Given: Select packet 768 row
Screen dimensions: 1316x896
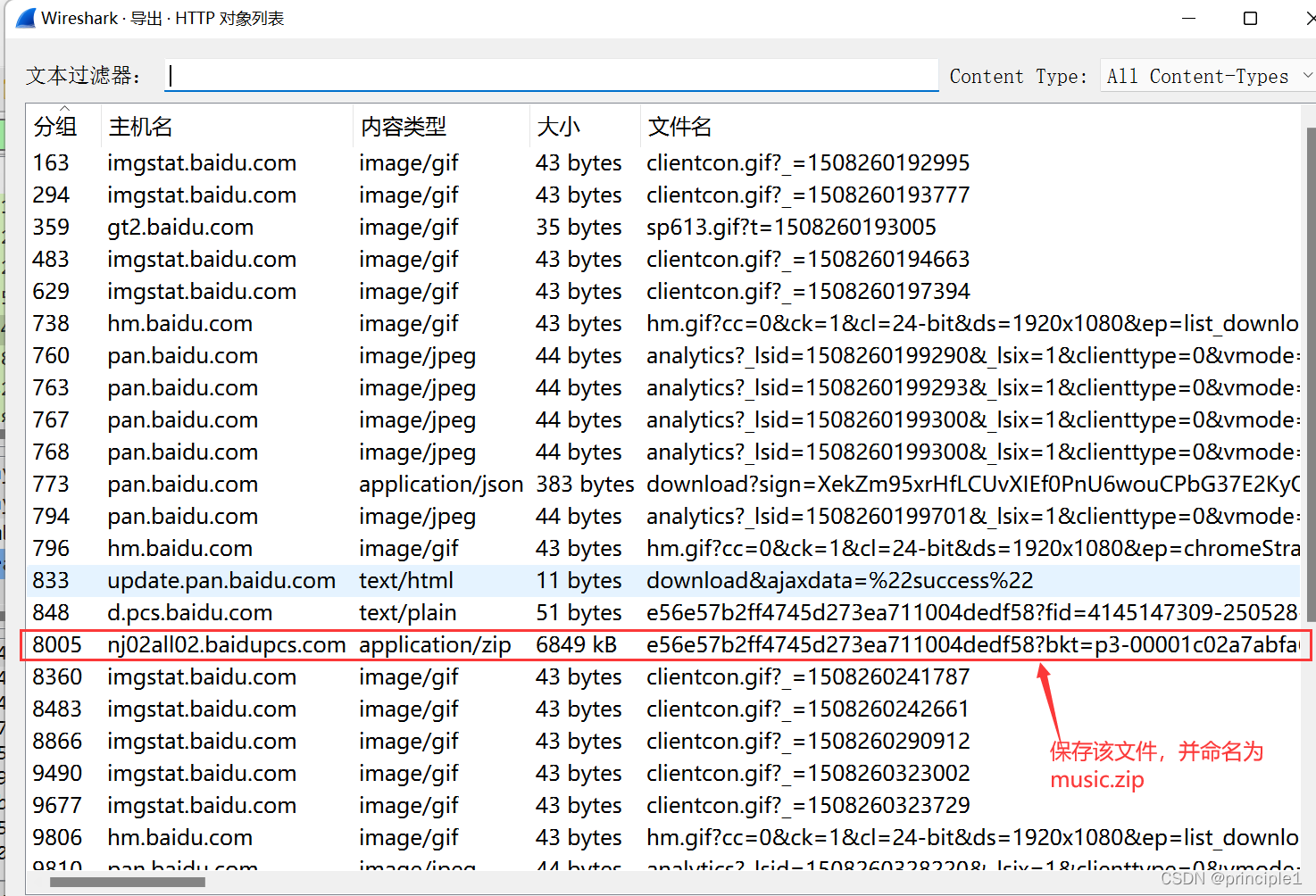Looking at the screenshot, I should pos(663,452).
